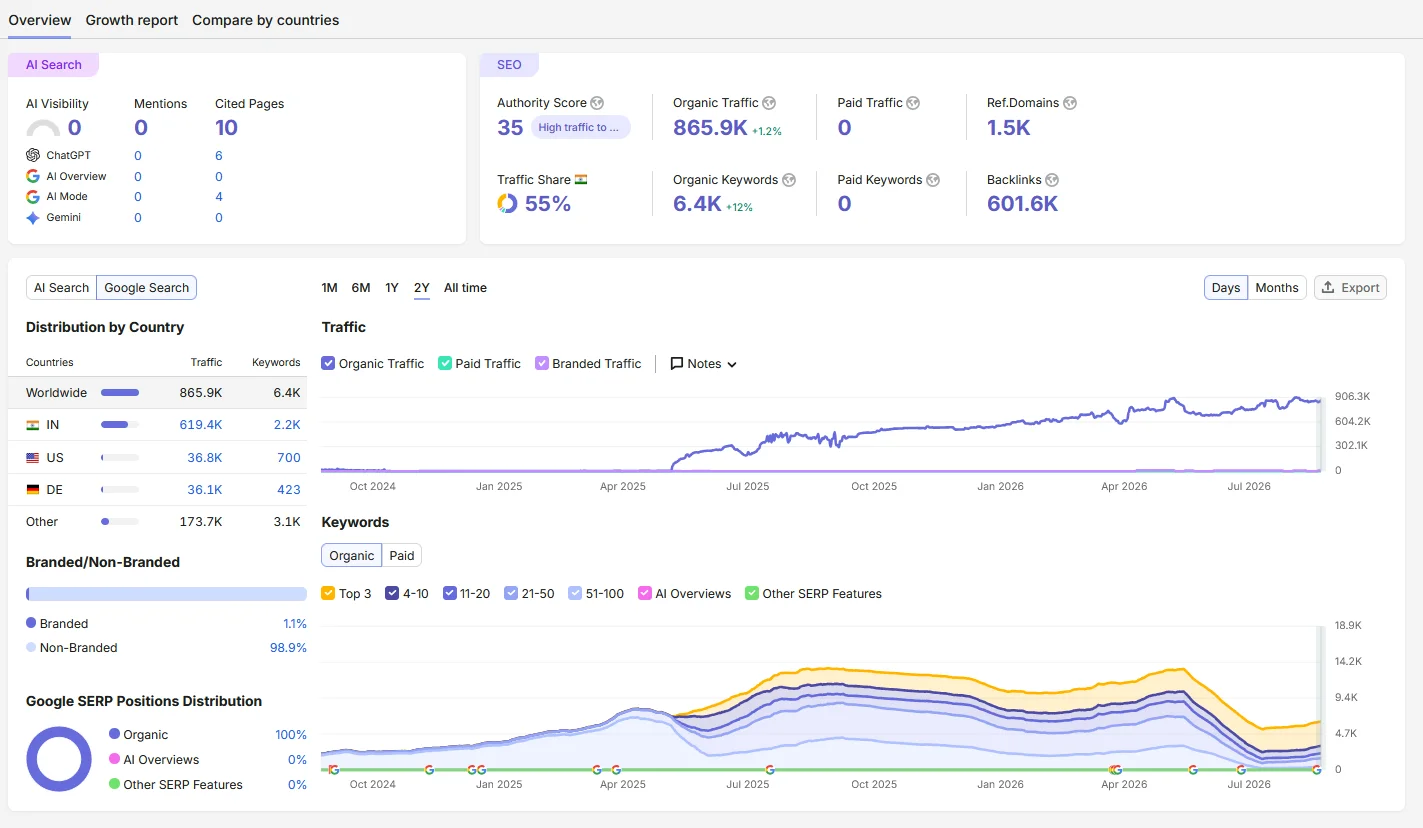Viewport: 1423px width, 828px height.
Task: Switch to Google Search distribution view
Action: click(147, 288)
